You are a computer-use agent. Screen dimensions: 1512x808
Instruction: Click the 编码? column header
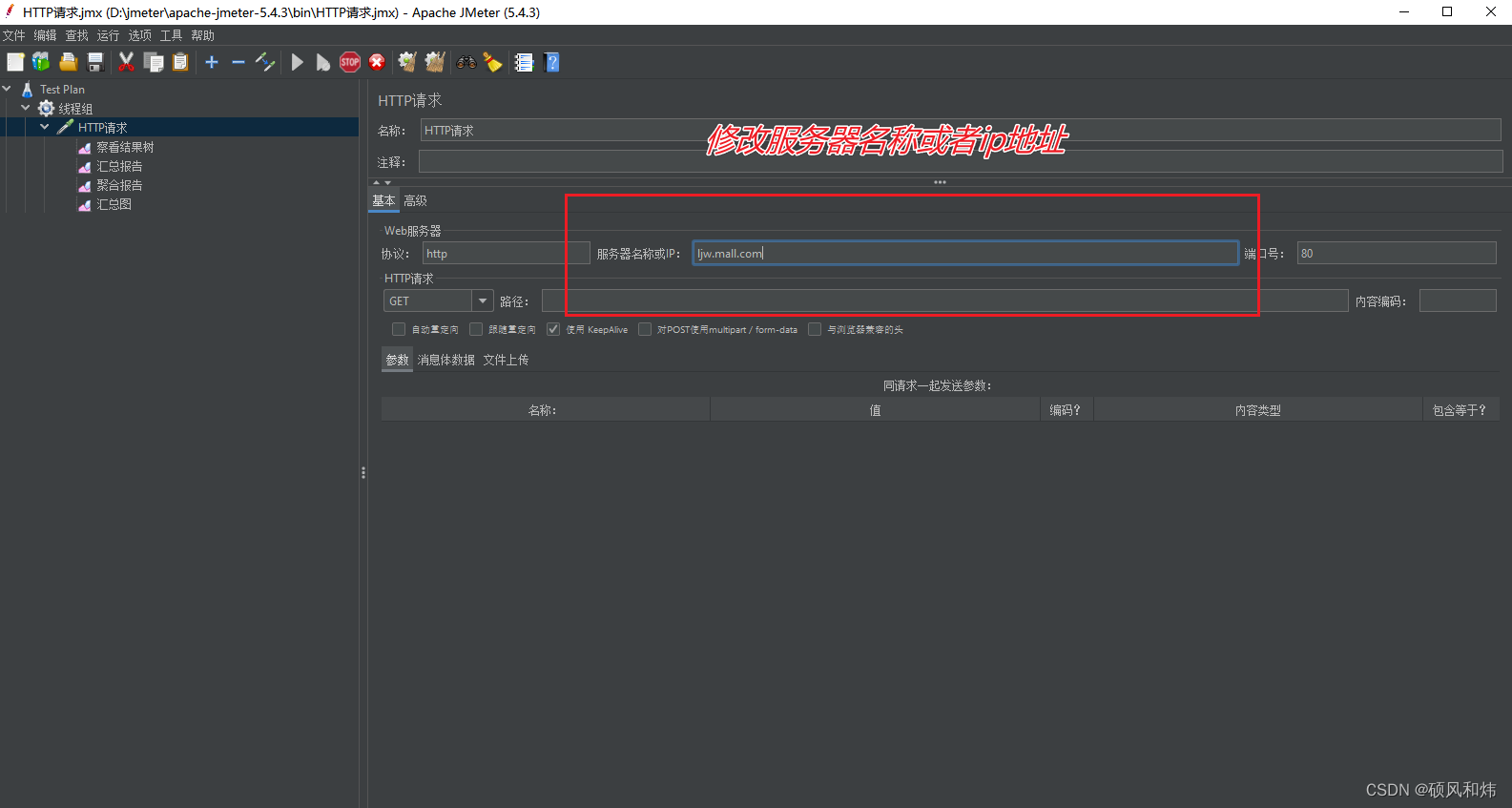tap(1066, 409)
